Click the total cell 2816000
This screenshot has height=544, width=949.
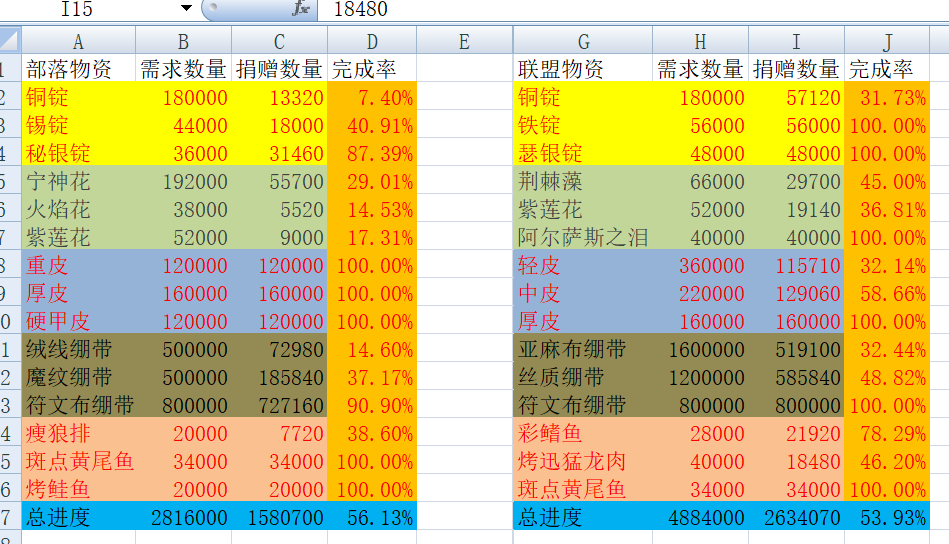click(184, 518)
